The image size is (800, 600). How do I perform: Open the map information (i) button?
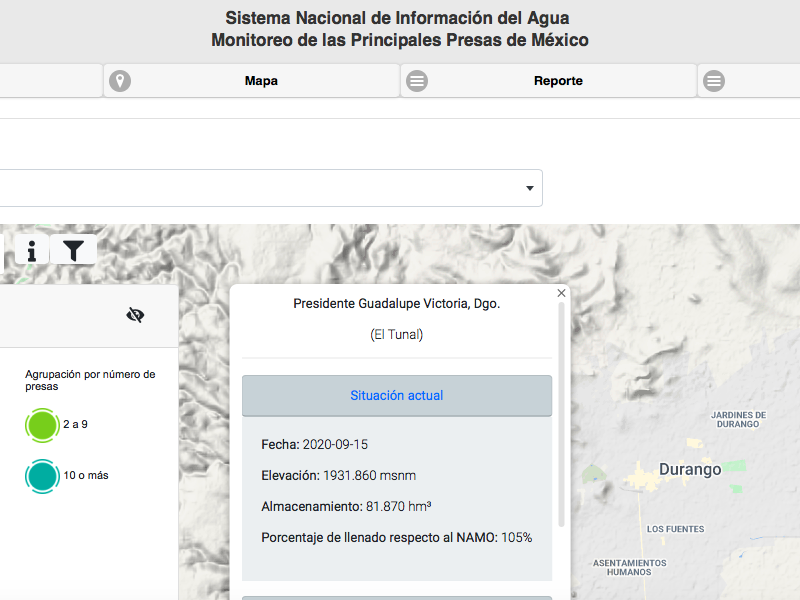point(32,250)
